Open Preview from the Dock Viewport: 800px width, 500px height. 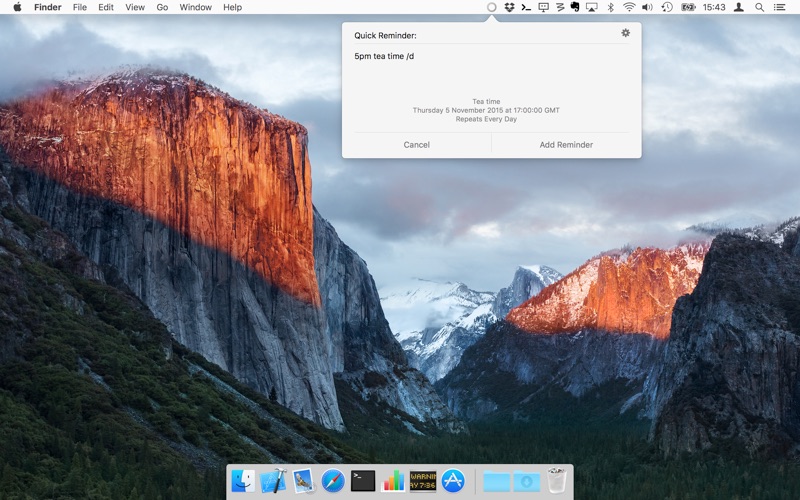(x=303, y=481)
